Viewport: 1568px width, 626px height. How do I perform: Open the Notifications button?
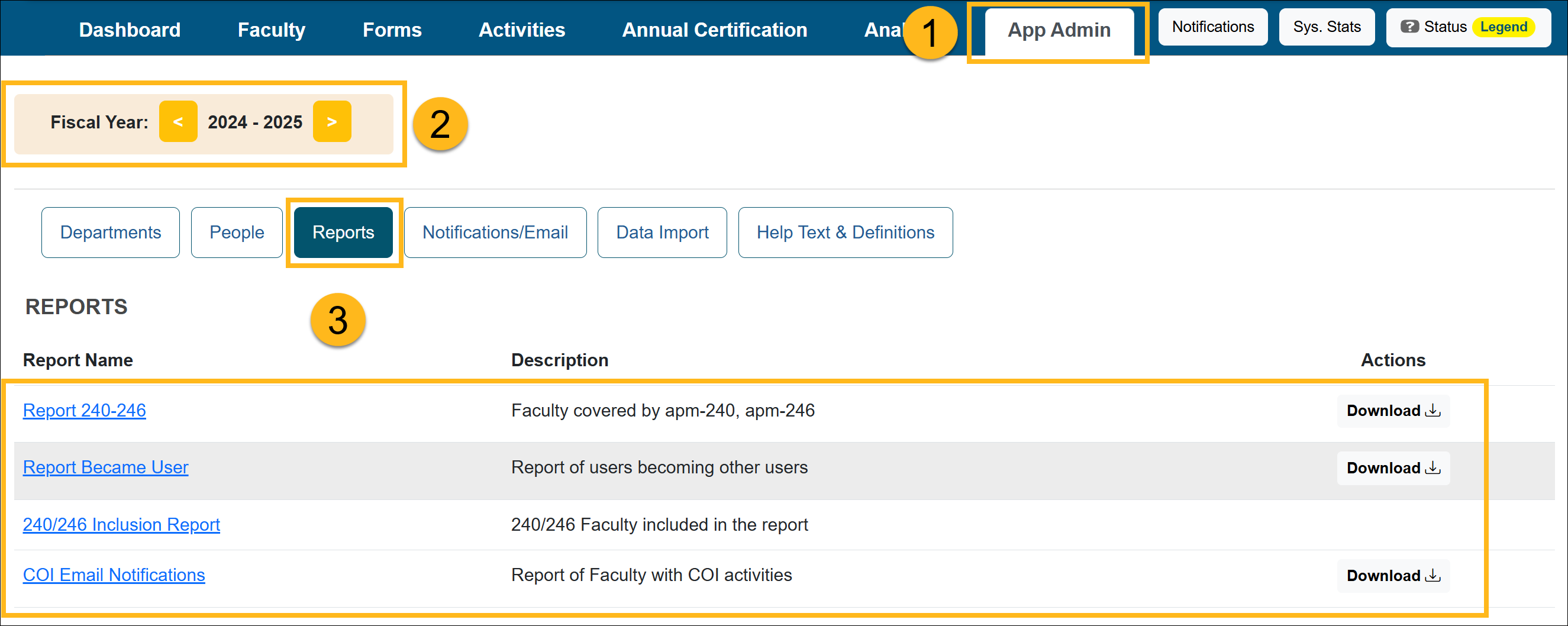tap(1212, 27)
